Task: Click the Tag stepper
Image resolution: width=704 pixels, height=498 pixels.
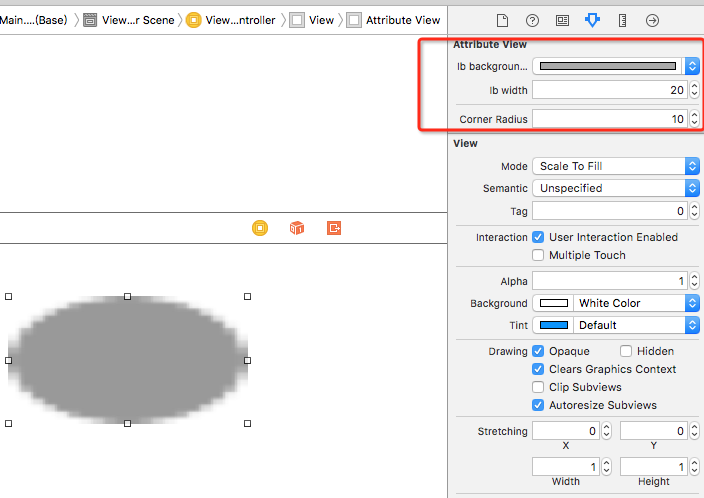Action: 695,211
